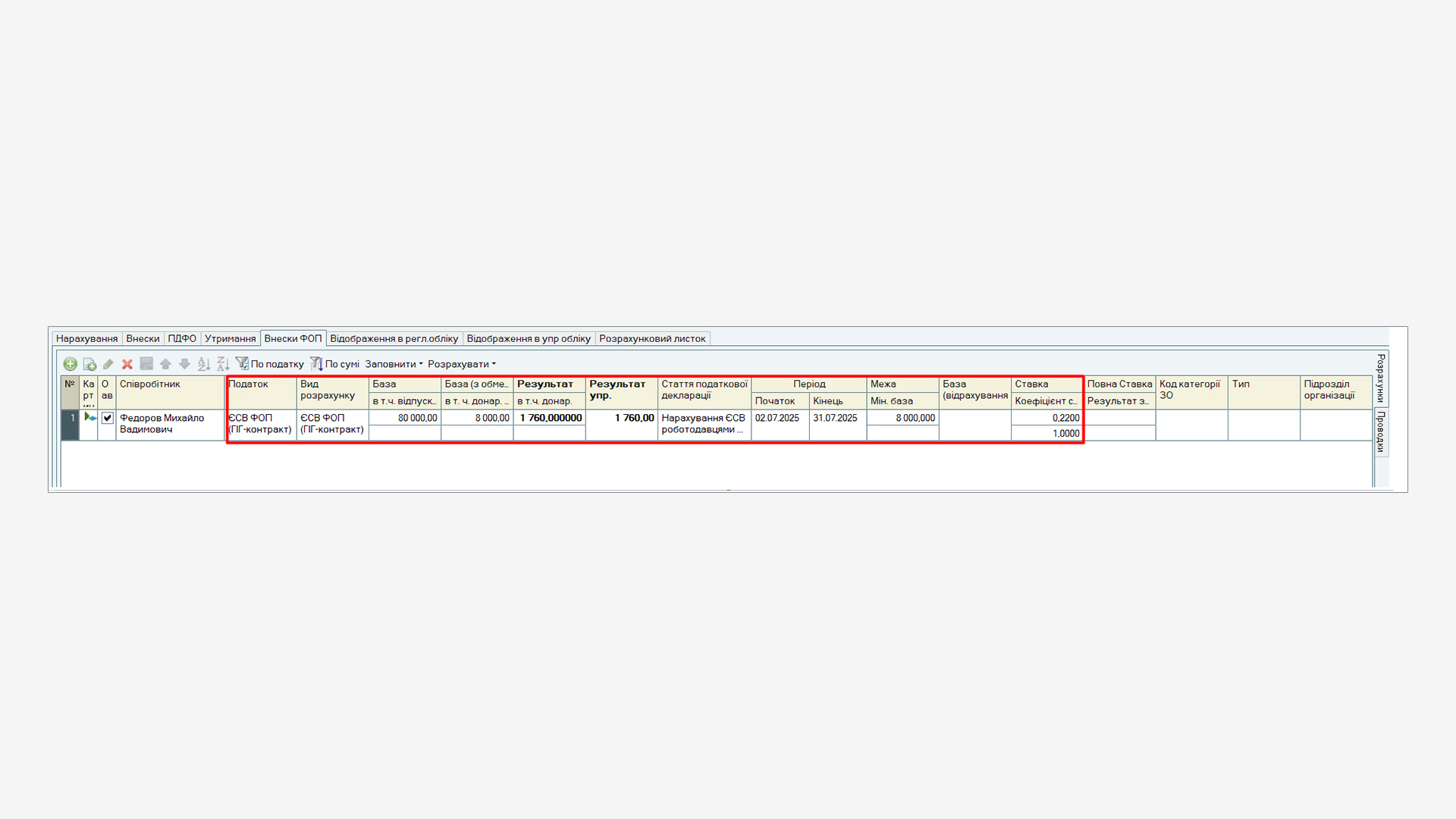The image size is (1456, 819).
Task: Sort rows ascending A to Z
Action: pos(203,364)
